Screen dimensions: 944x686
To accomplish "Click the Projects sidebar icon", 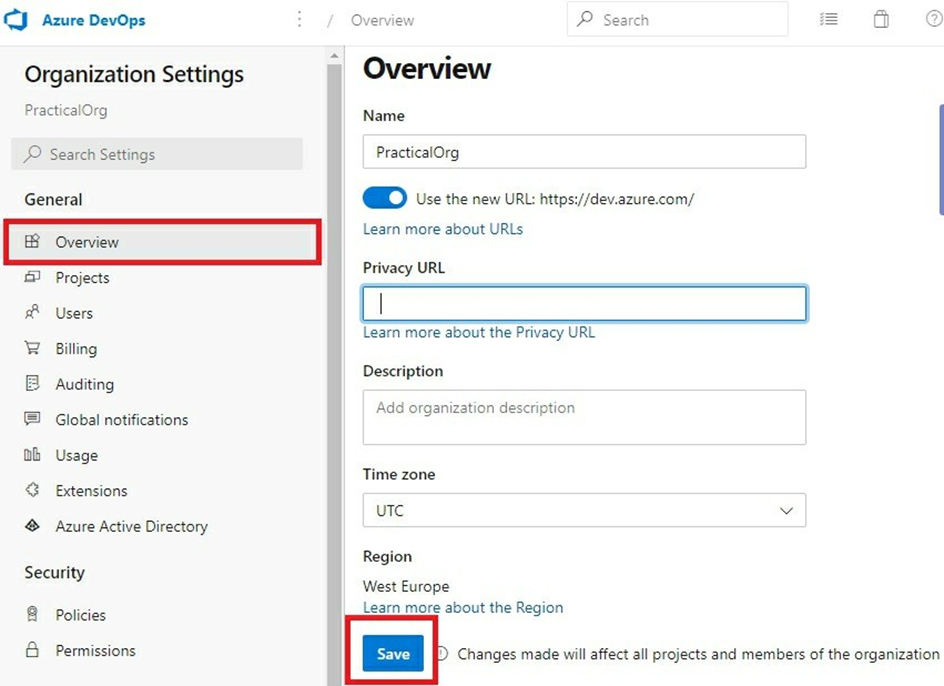I will 32,277.
